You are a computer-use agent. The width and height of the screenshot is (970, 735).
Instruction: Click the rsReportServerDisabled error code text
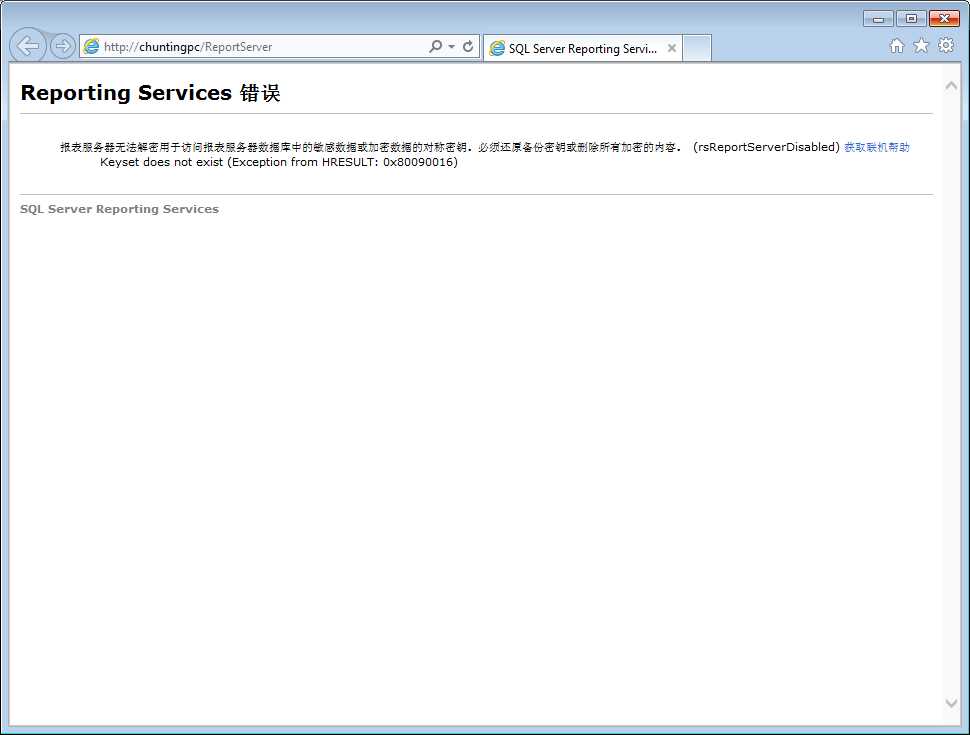pos(766,147)
